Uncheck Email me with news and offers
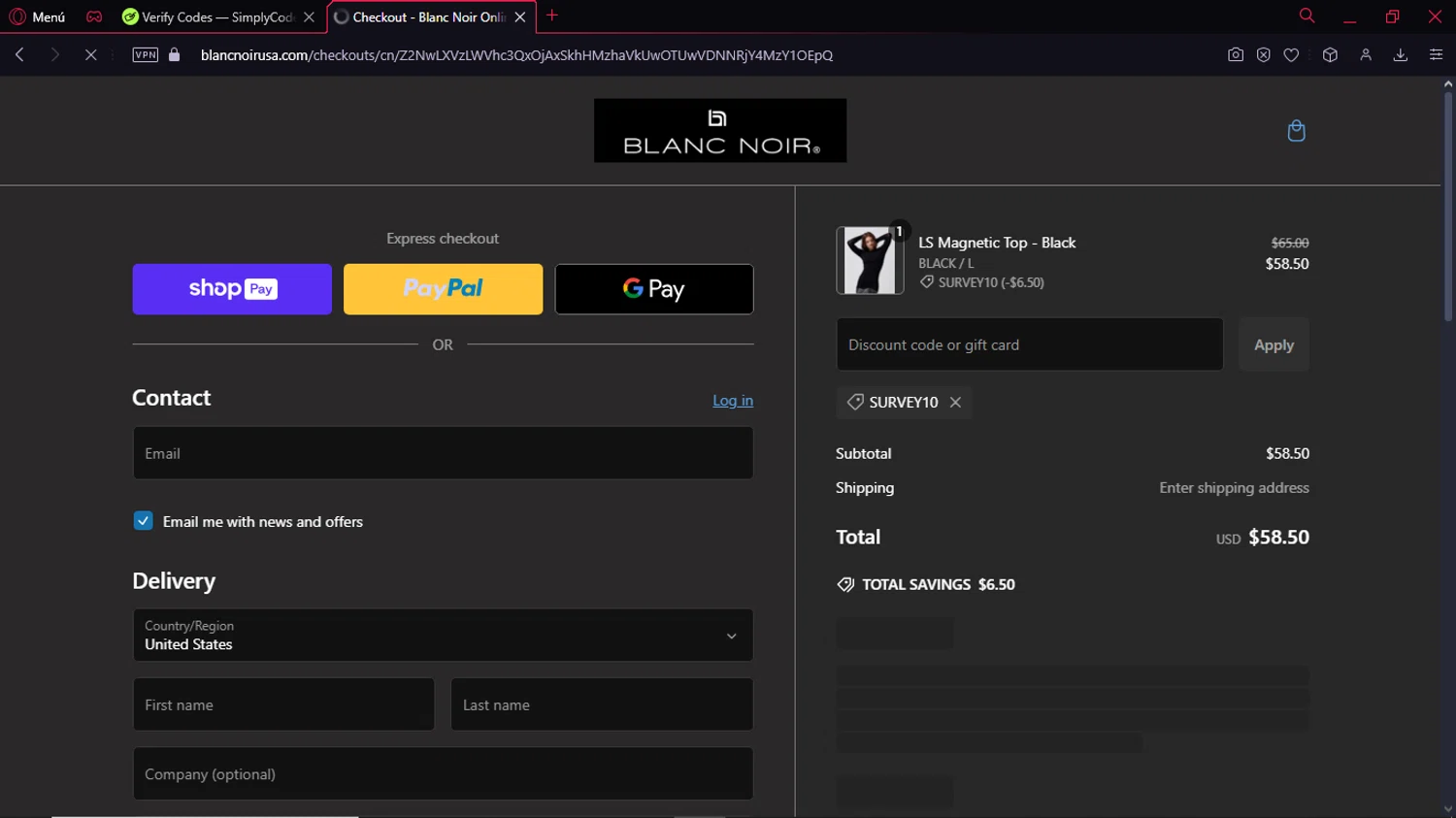The height and width of the screenshot is (818, 1456). coord(143,521)
